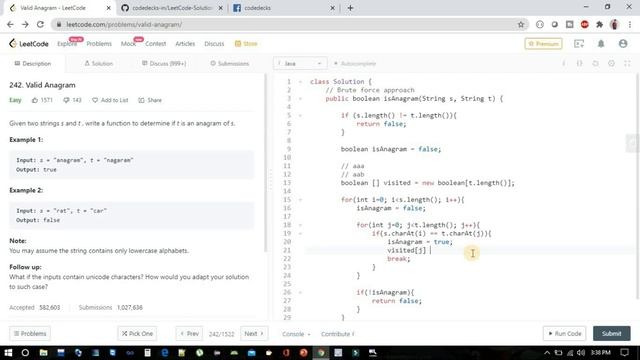Open the browser extensions puzzle icon
Screen dimensions: 640x360
click(x=599, y=24)
